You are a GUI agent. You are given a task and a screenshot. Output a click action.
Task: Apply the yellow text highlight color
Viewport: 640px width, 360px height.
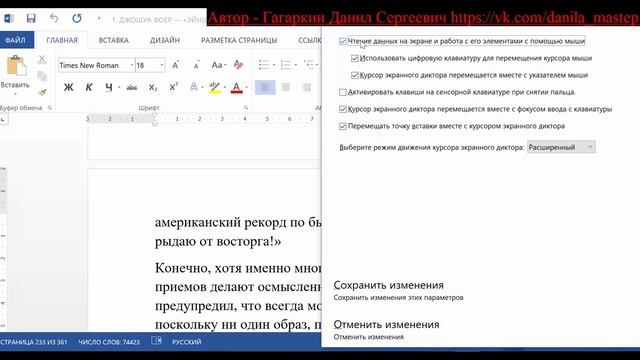point(215,87)
